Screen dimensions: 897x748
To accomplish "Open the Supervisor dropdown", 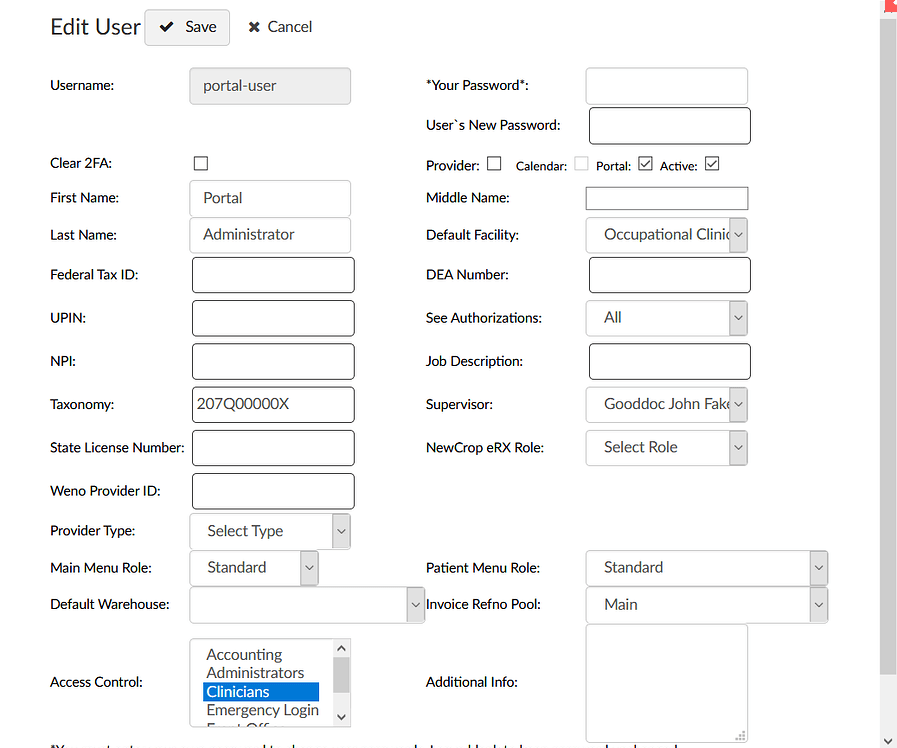I will click(x=737, y=405).
